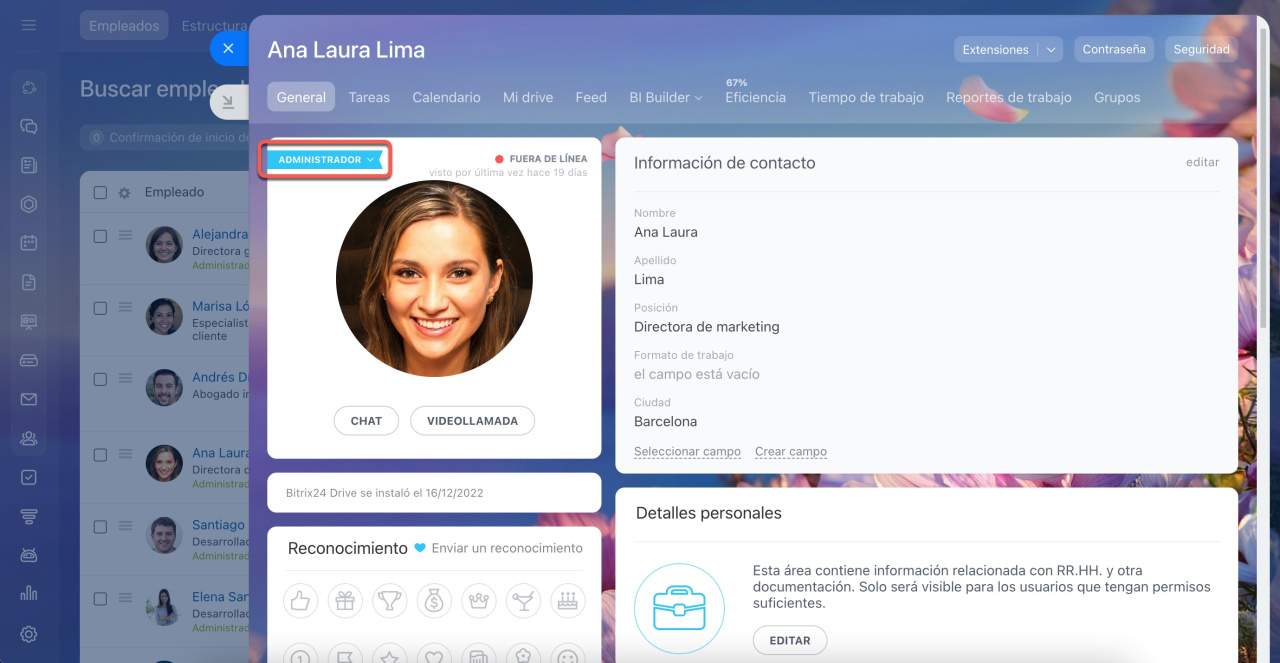
Task: Select the Empleados tab in background page
Action: tap(124, 26)
